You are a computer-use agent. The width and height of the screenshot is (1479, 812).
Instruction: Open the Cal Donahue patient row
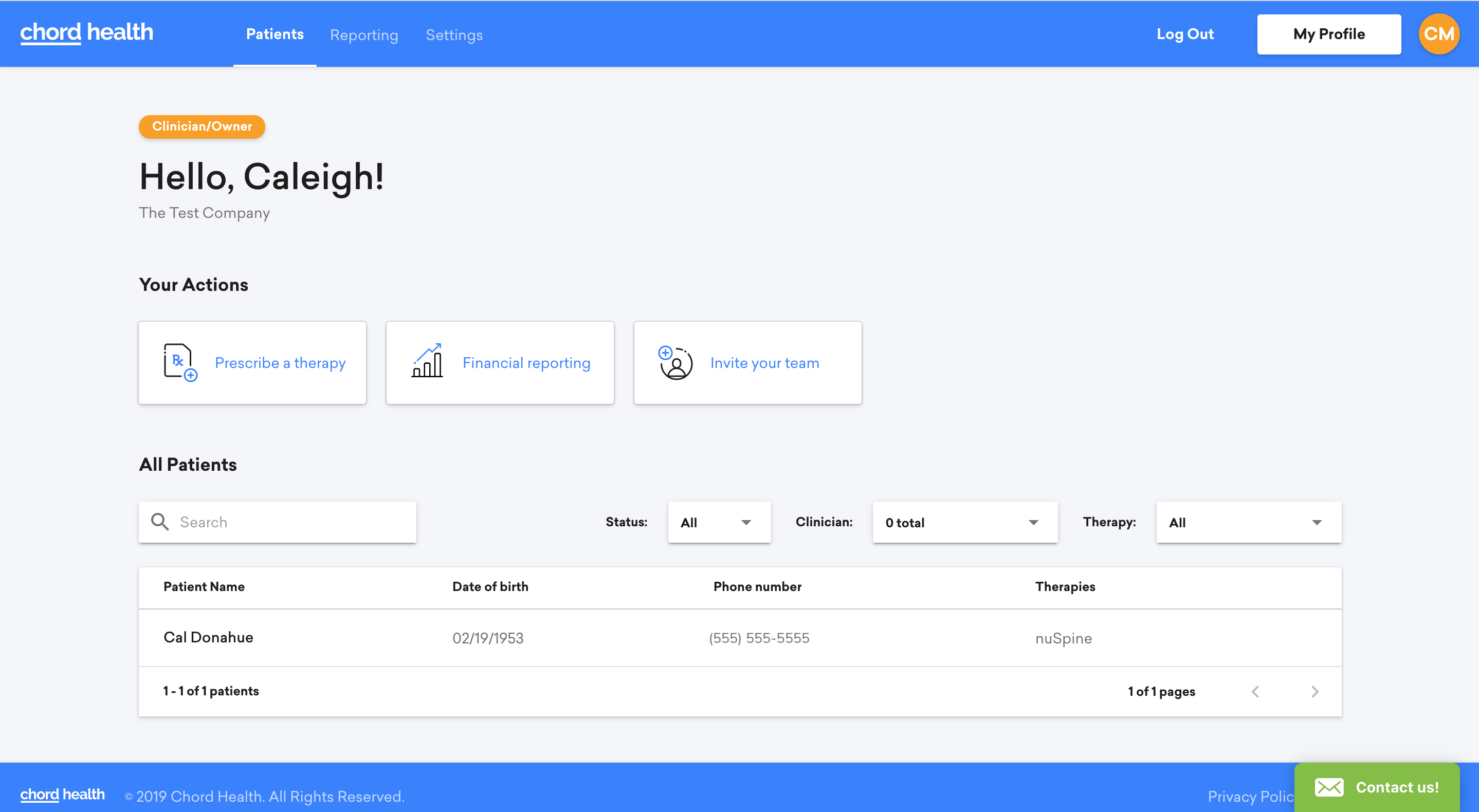pos(740,638)
